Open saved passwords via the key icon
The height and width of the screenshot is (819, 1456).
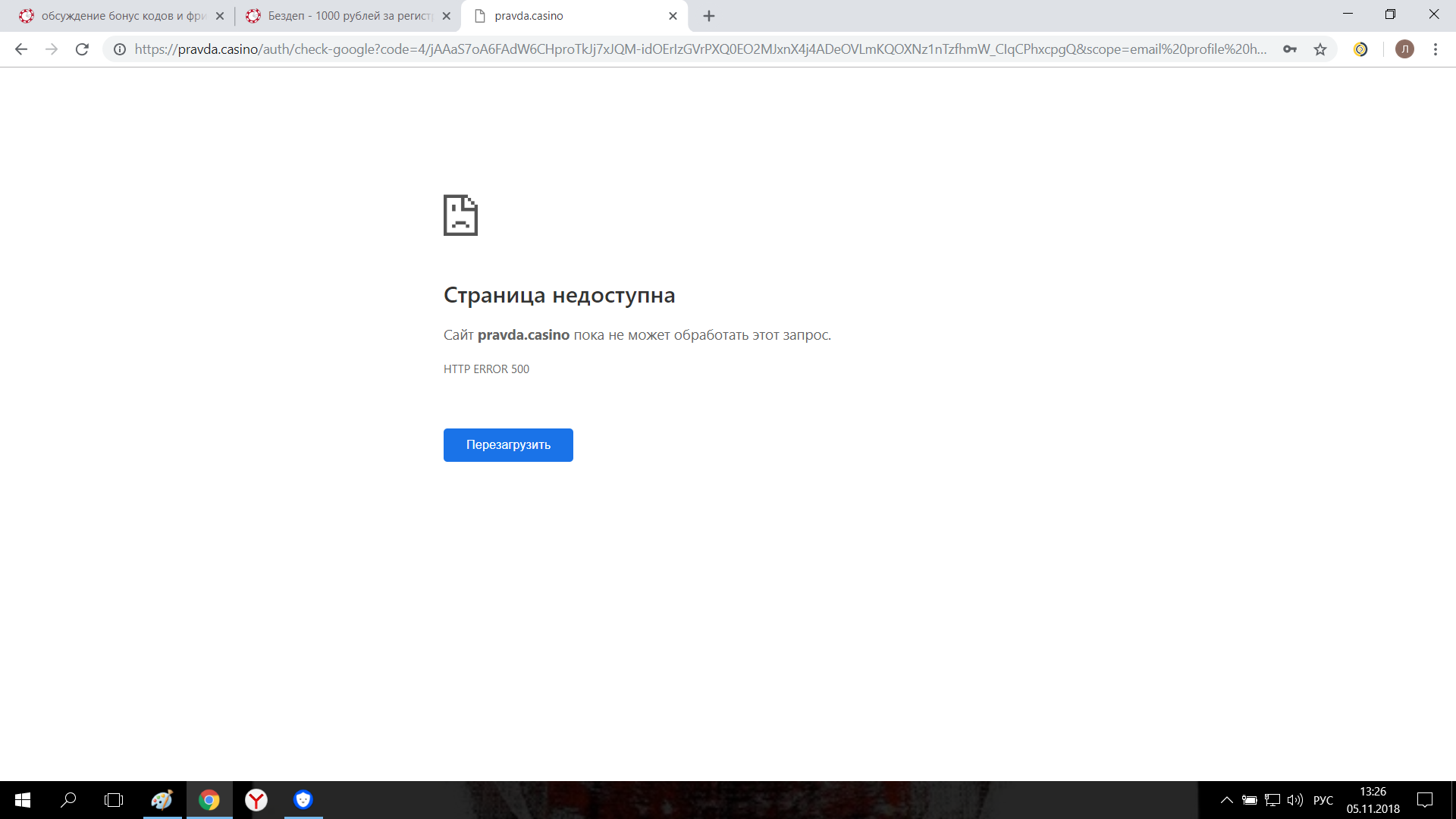coord(1290,49)
